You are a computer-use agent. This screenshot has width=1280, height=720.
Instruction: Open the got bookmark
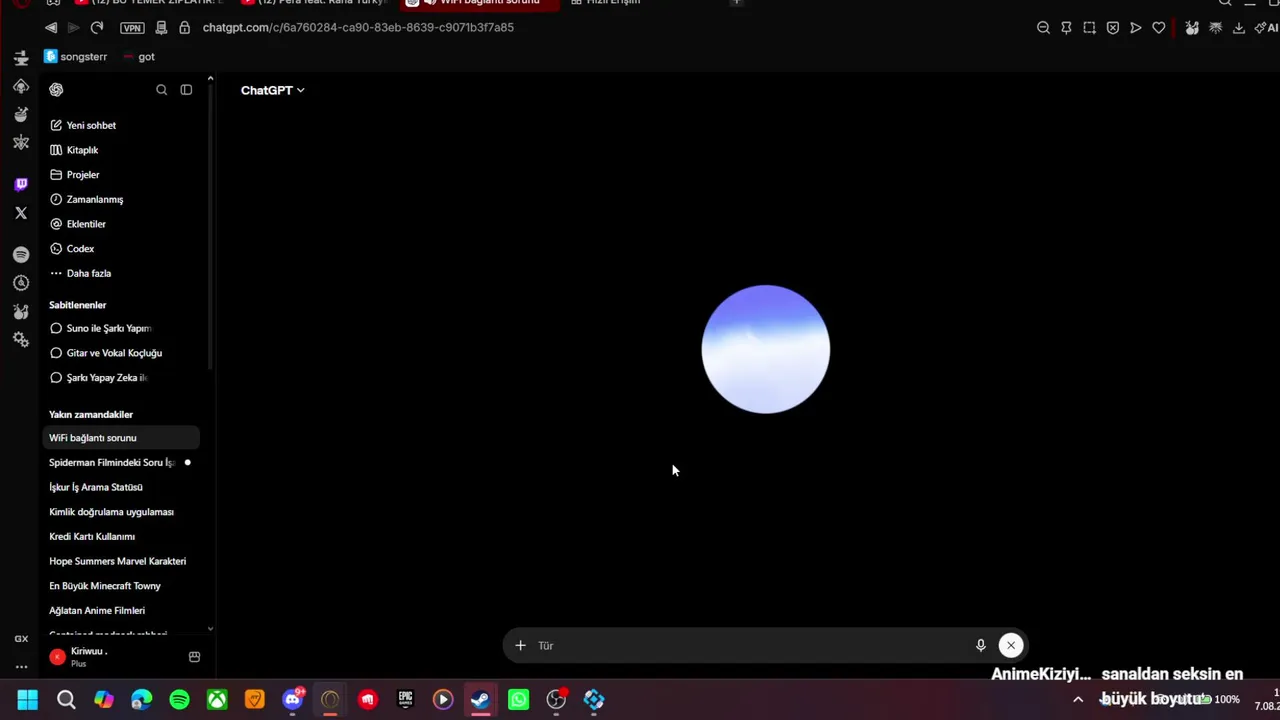click(x=139, y=57)
